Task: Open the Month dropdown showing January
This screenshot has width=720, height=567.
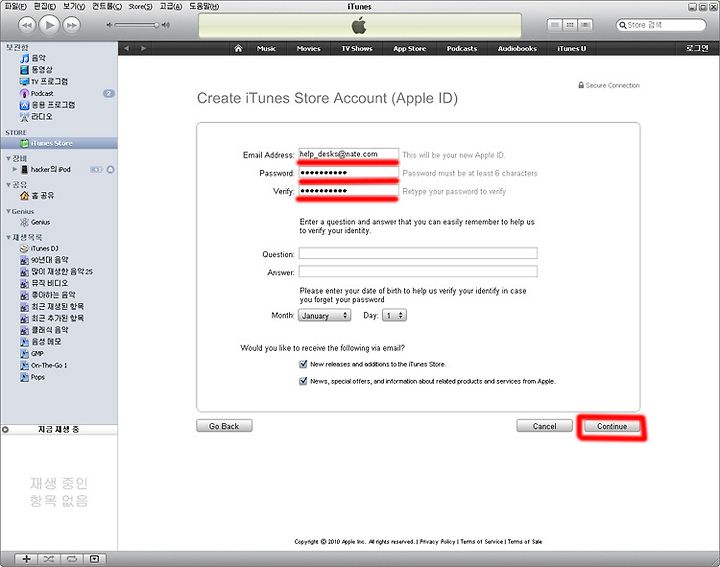Action: coord(325,315)
